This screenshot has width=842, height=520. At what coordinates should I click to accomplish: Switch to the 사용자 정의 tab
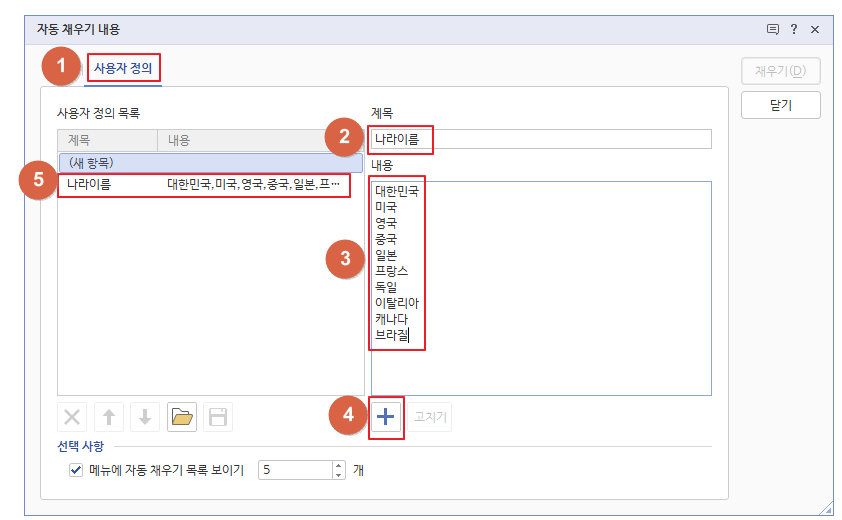(x=123, y=68)
